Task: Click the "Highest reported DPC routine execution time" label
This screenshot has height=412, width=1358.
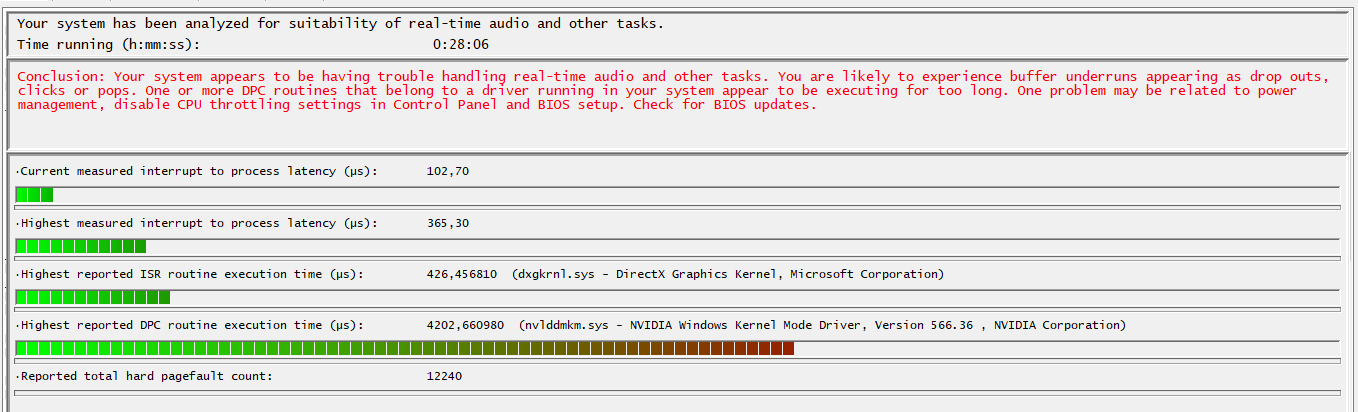Action: tap(190, 325)
